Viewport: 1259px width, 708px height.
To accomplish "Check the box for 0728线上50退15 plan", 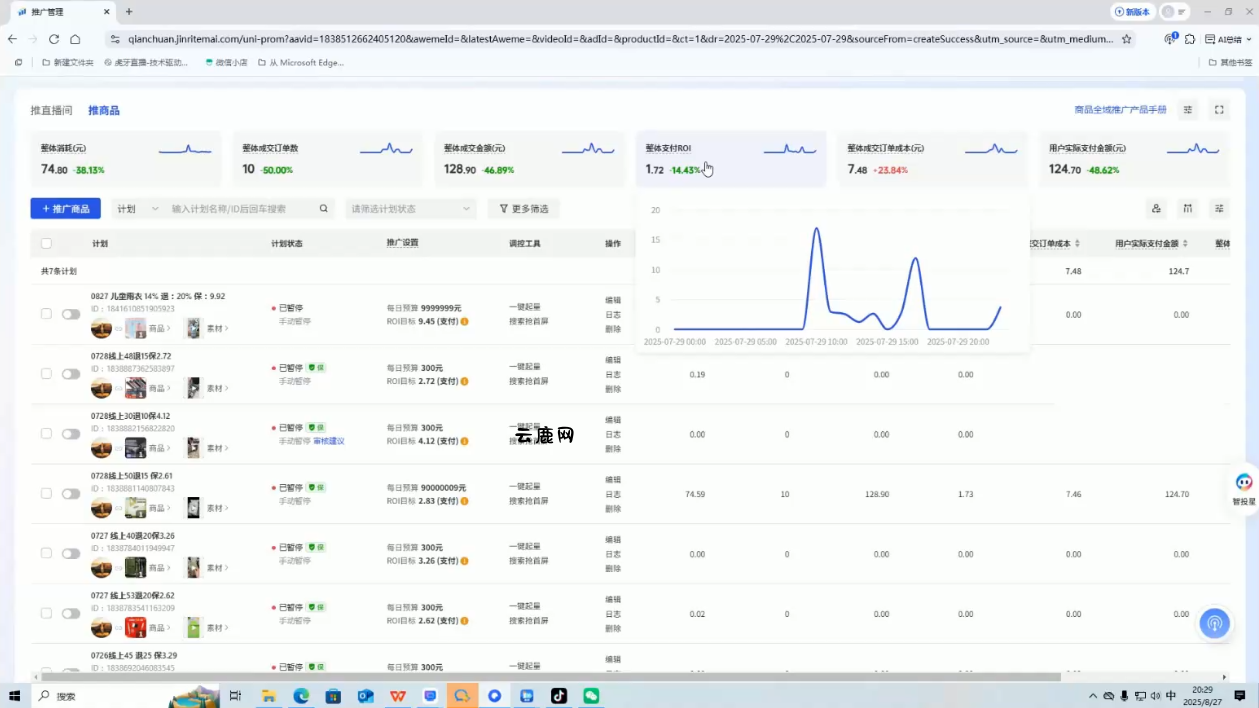I will click(46, 494).
